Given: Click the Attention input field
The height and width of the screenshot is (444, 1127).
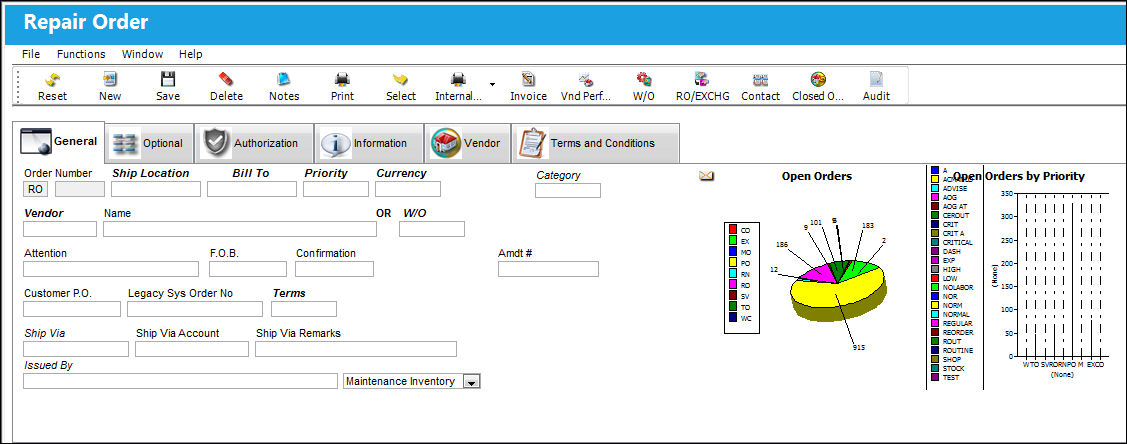Looking at the screenshot, I should (x=111, y=269).
